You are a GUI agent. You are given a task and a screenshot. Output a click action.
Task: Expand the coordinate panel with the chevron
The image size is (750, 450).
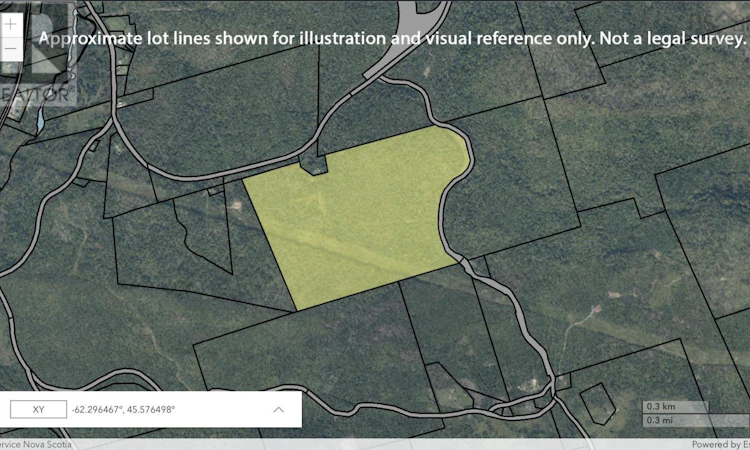point(278,409)
